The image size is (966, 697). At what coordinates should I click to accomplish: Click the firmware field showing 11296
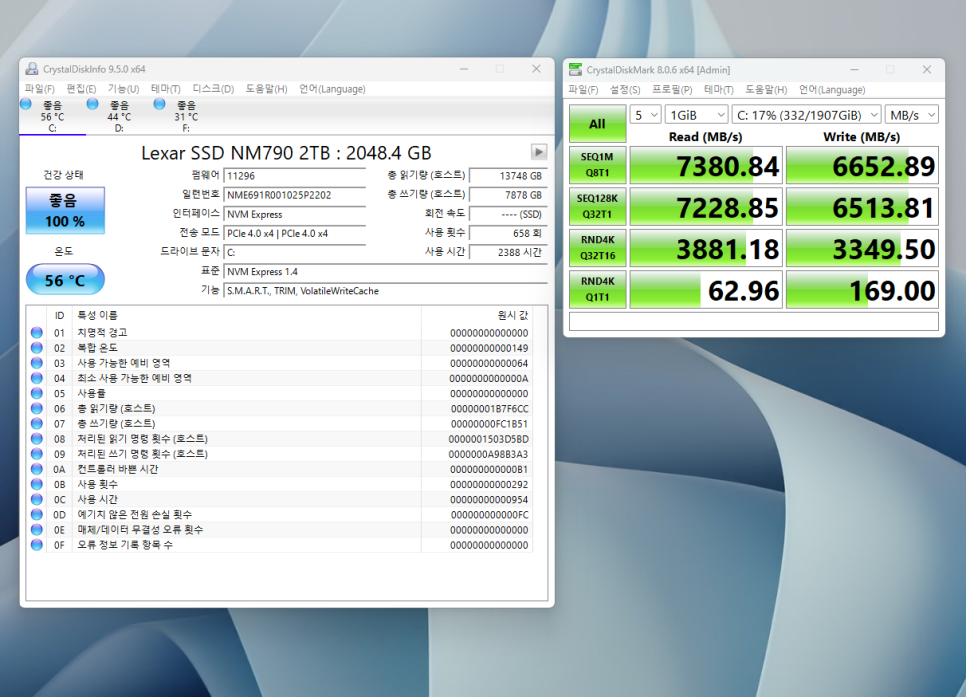[294, 176]
